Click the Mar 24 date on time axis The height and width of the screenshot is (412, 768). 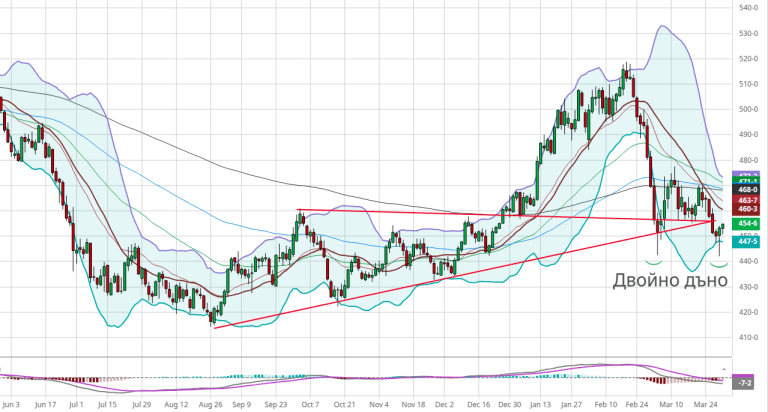(x=705, y=405)
